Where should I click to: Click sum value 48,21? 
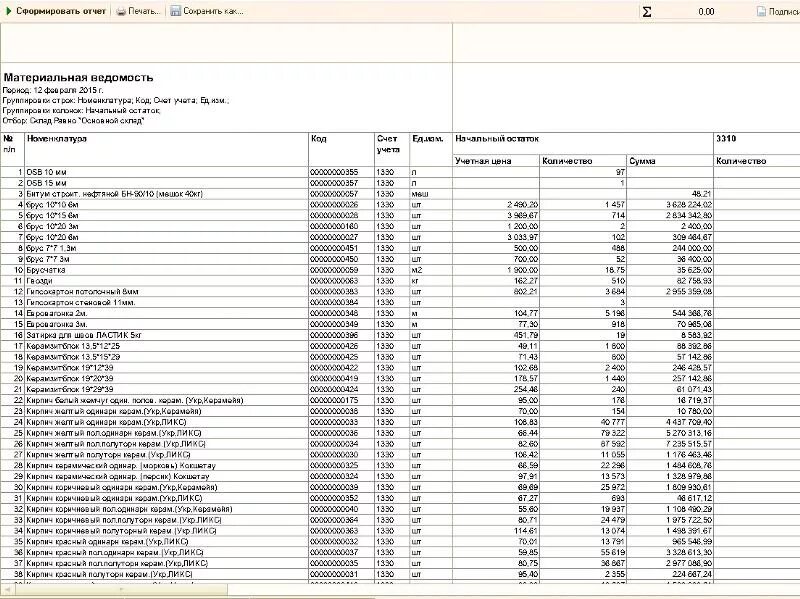(x=669, y=194)
